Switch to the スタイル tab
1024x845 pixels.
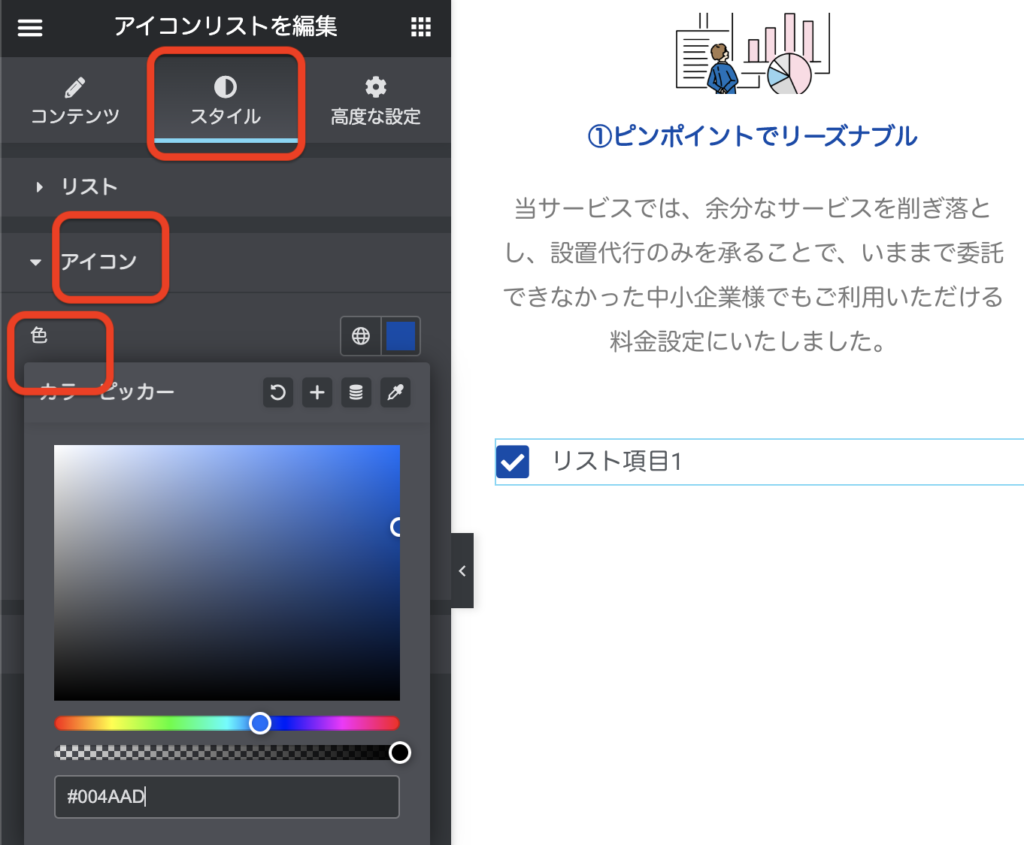click(x=225, y=101)
